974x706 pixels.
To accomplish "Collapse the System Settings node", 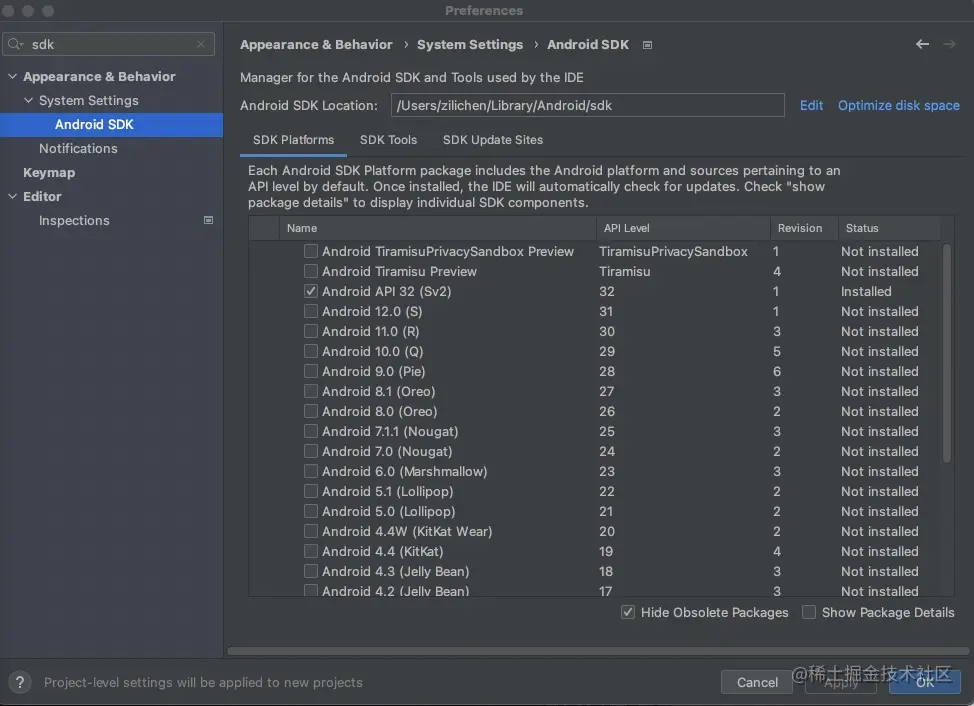I will coord(28,101).
